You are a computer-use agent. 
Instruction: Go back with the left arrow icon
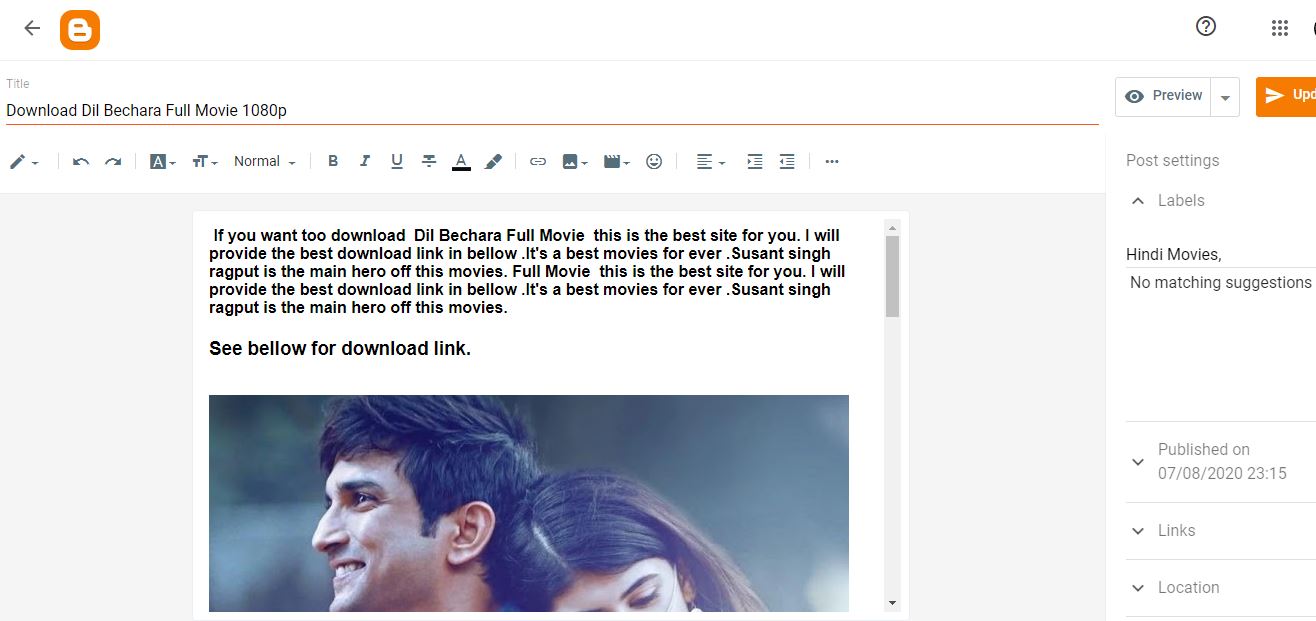pos(32,28)
